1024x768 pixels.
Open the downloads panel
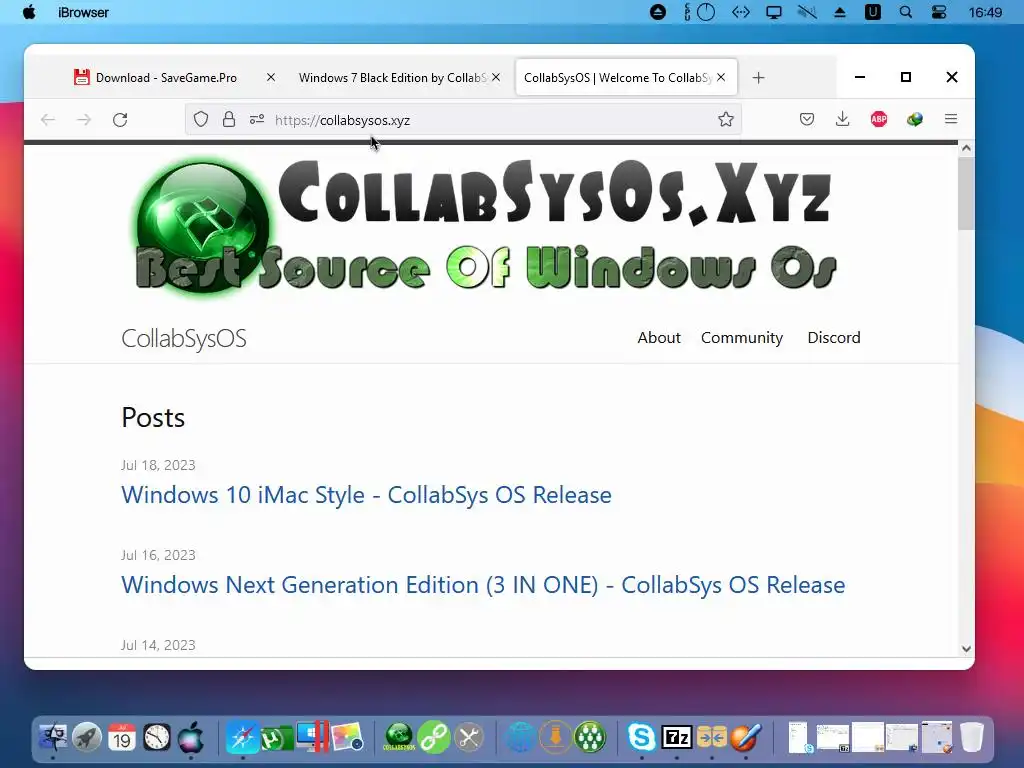pyautogui.click(x=842, y=119)
